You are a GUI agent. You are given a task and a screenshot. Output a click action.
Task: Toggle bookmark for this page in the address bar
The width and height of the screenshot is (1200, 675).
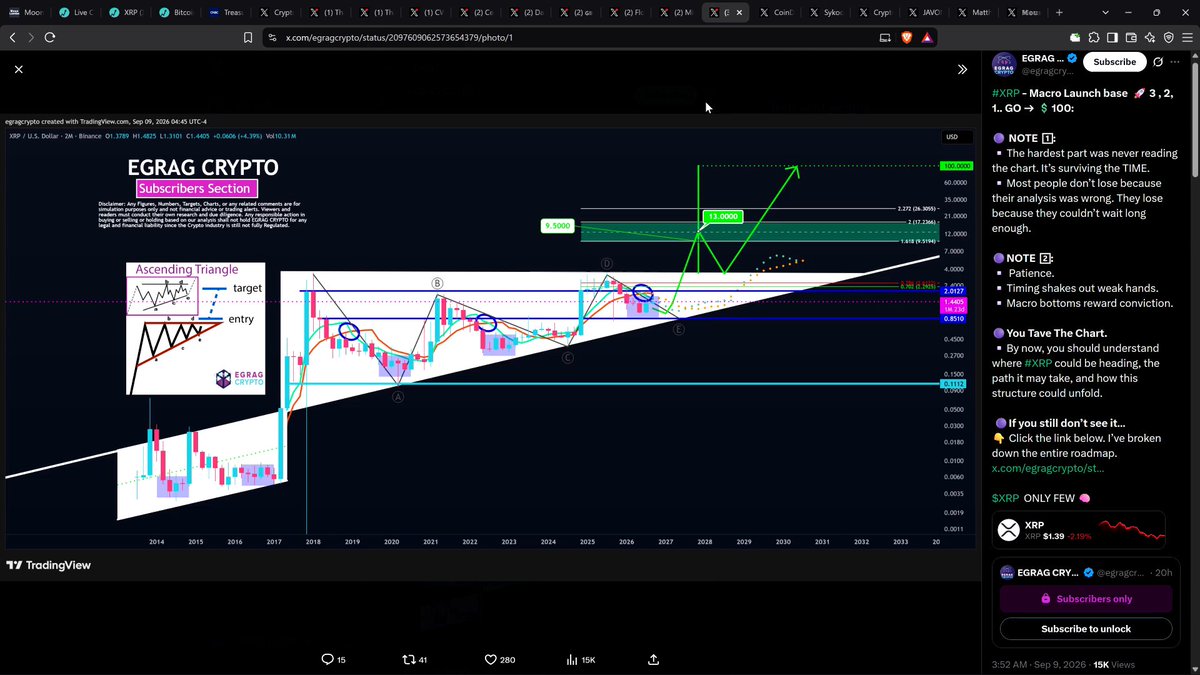pos(248,37)
